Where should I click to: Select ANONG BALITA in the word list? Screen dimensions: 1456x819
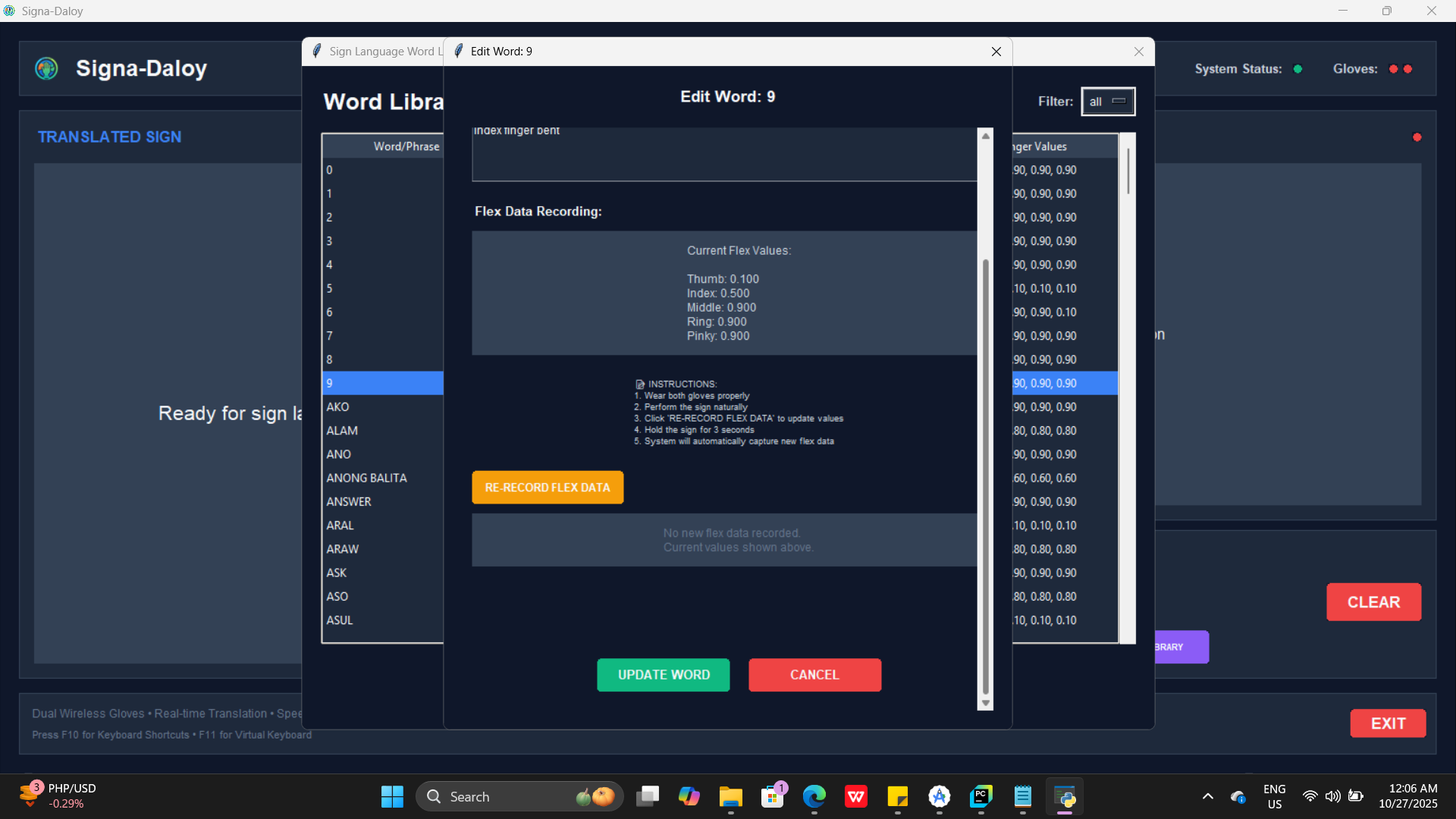coord(367,479)
